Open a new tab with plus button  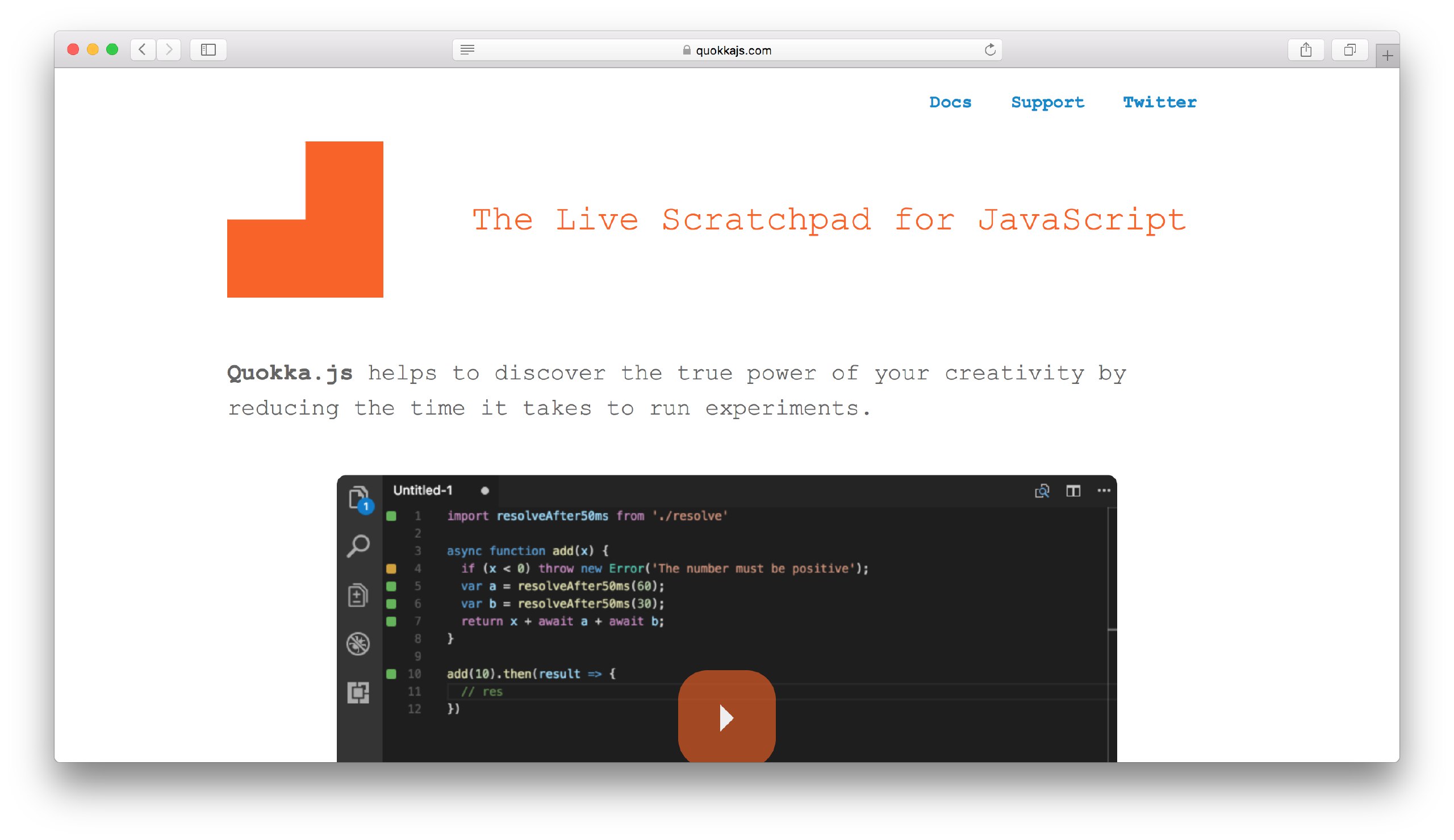coord(1387,56)
